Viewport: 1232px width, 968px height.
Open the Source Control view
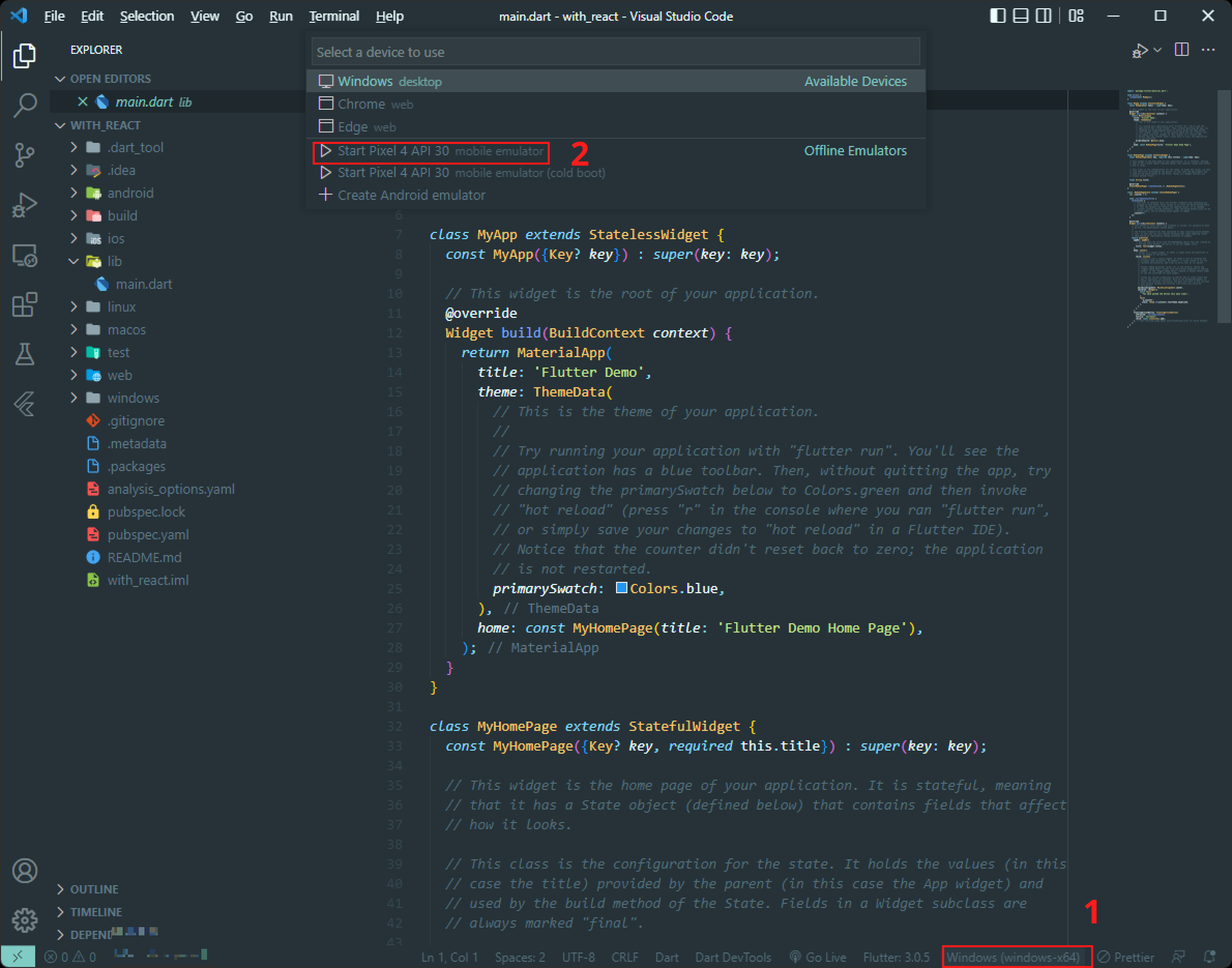click(x=24, y=155)
